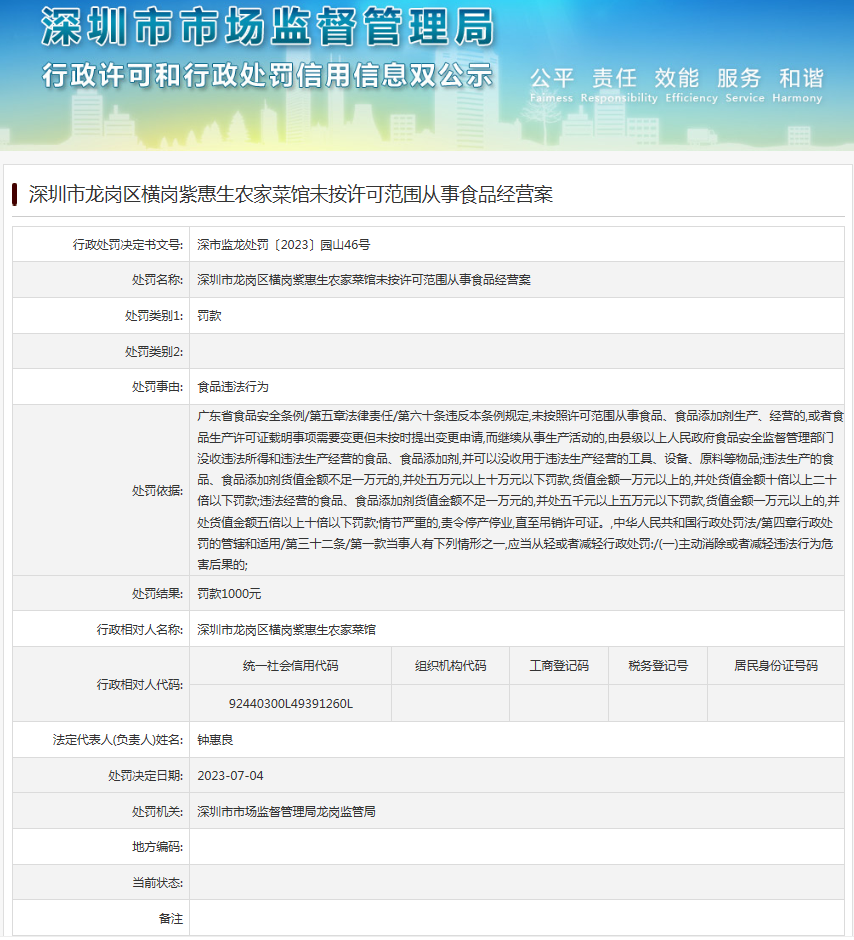
Task: Click the 组织机构代码 column header
Action: tap(450, 666)
